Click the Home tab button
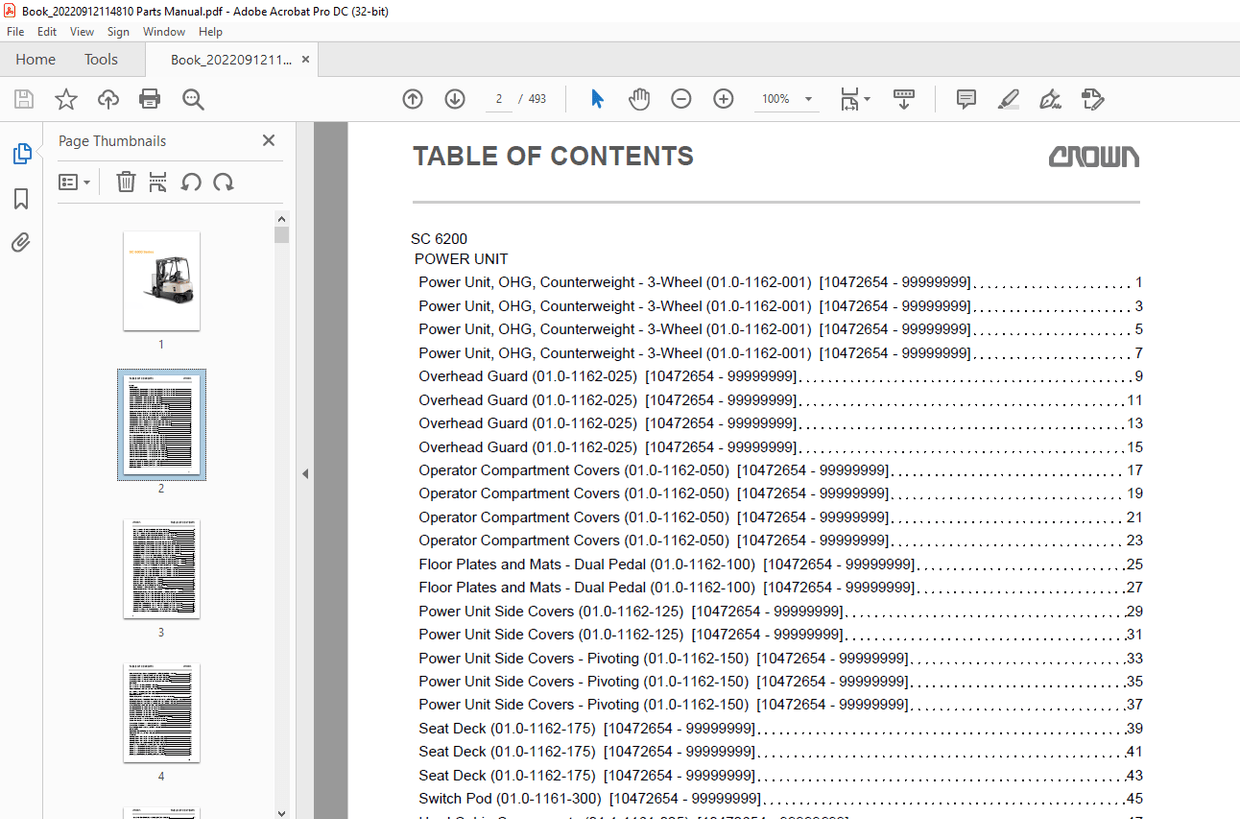Image resolution: width=1240 pixels, height=819 pixels. click(36, 60)
